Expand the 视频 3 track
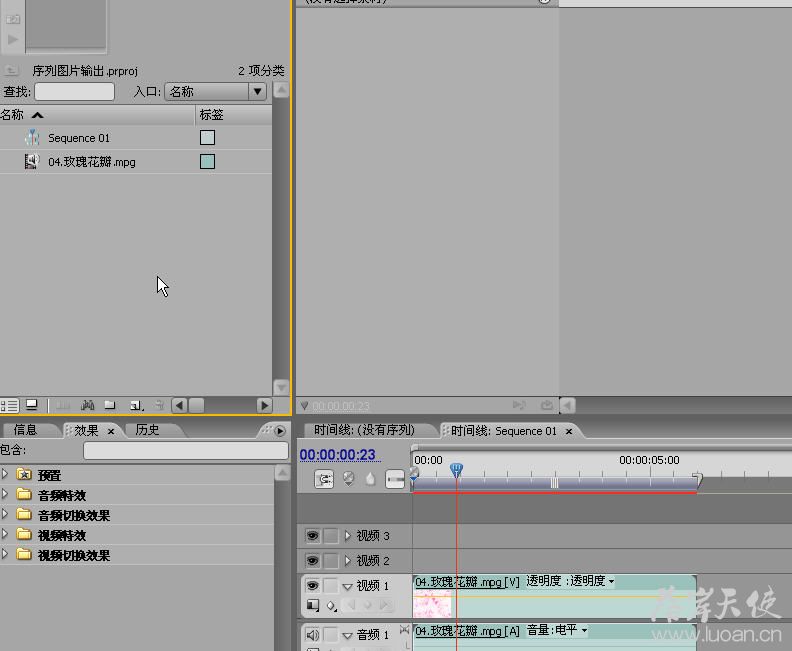This screenshot has height=651, width=792. [x=348, y=535]
